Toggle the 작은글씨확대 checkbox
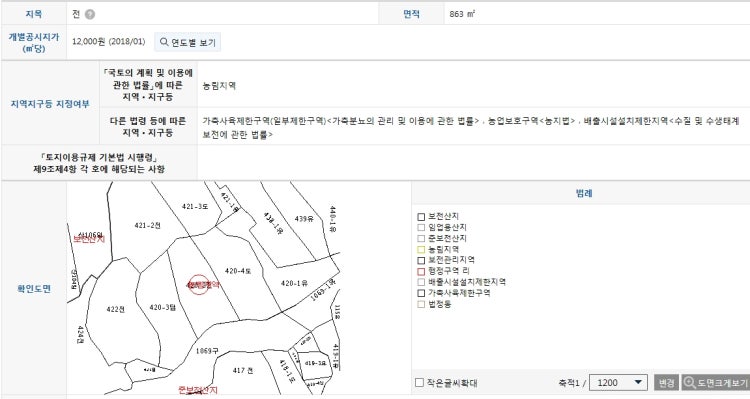This screenshot has height=399, width=750. 419,383
